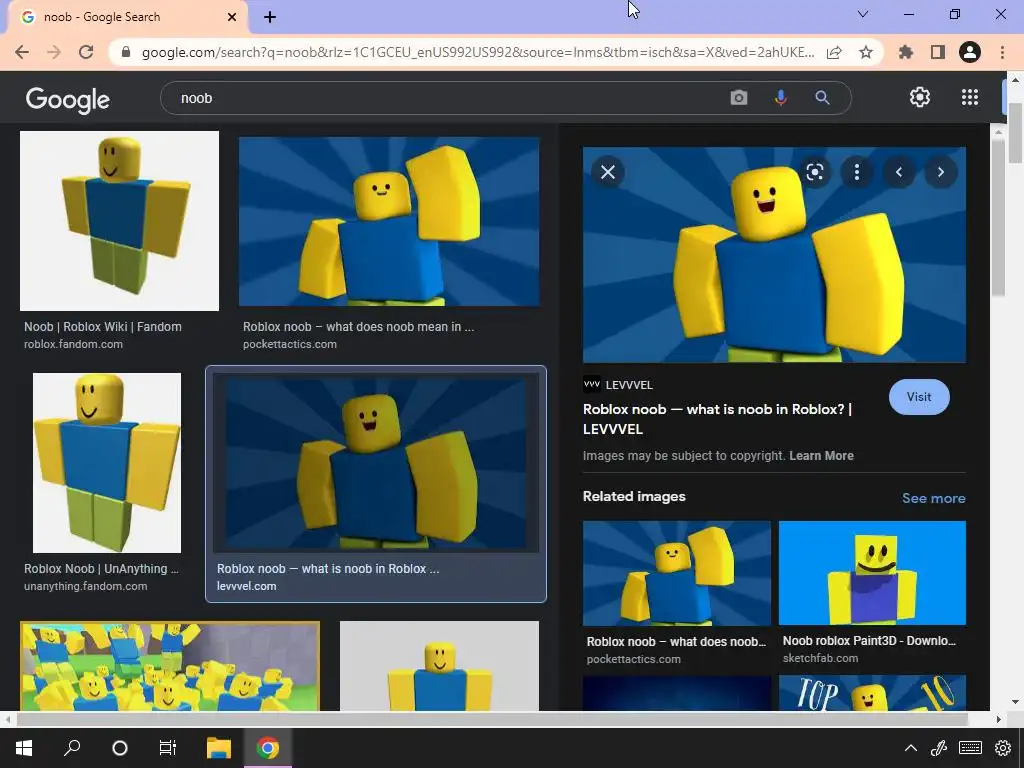The width and height of the screenshot is (1024, 768).
Task: Click the Chrome forward arrow
Action: tap(54, 52)
